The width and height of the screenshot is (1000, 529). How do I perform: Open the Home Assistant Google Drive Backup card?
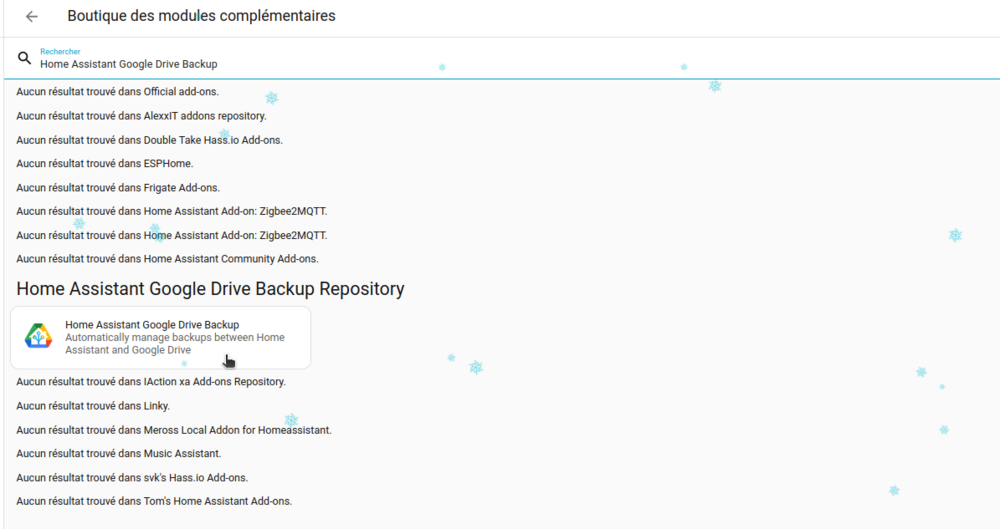tap(161, 338)
